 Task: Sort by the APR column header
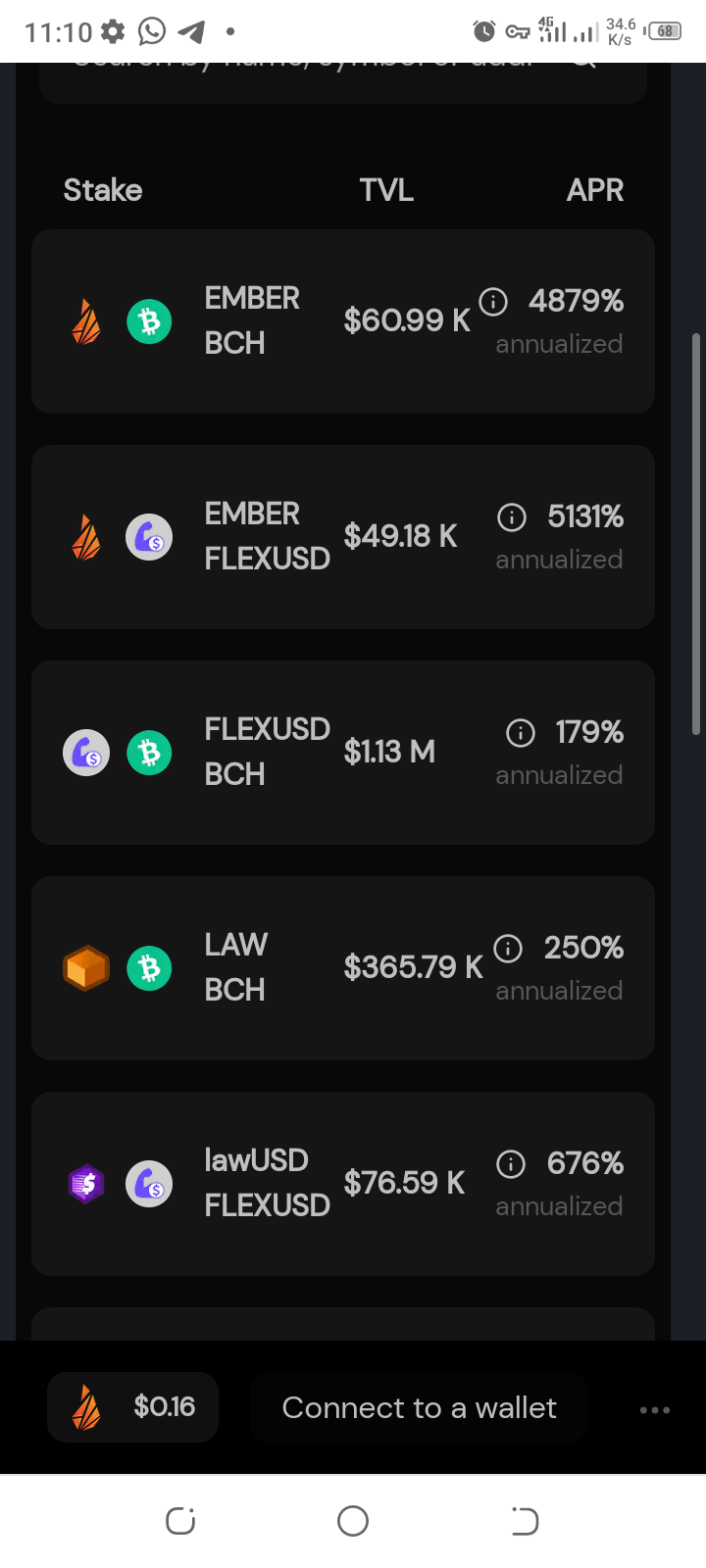point(595,190)
